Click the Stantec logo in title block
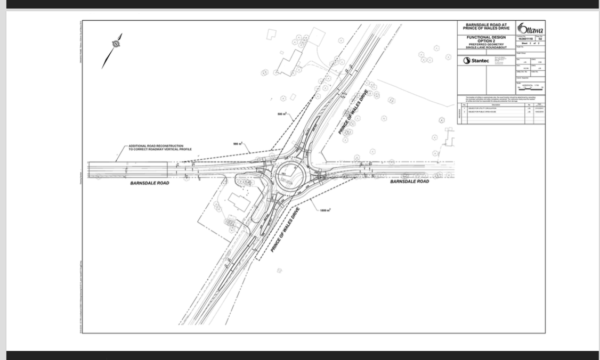Image resolution: width=600 pixels, height=360 pixels. (x=476, y=60)
